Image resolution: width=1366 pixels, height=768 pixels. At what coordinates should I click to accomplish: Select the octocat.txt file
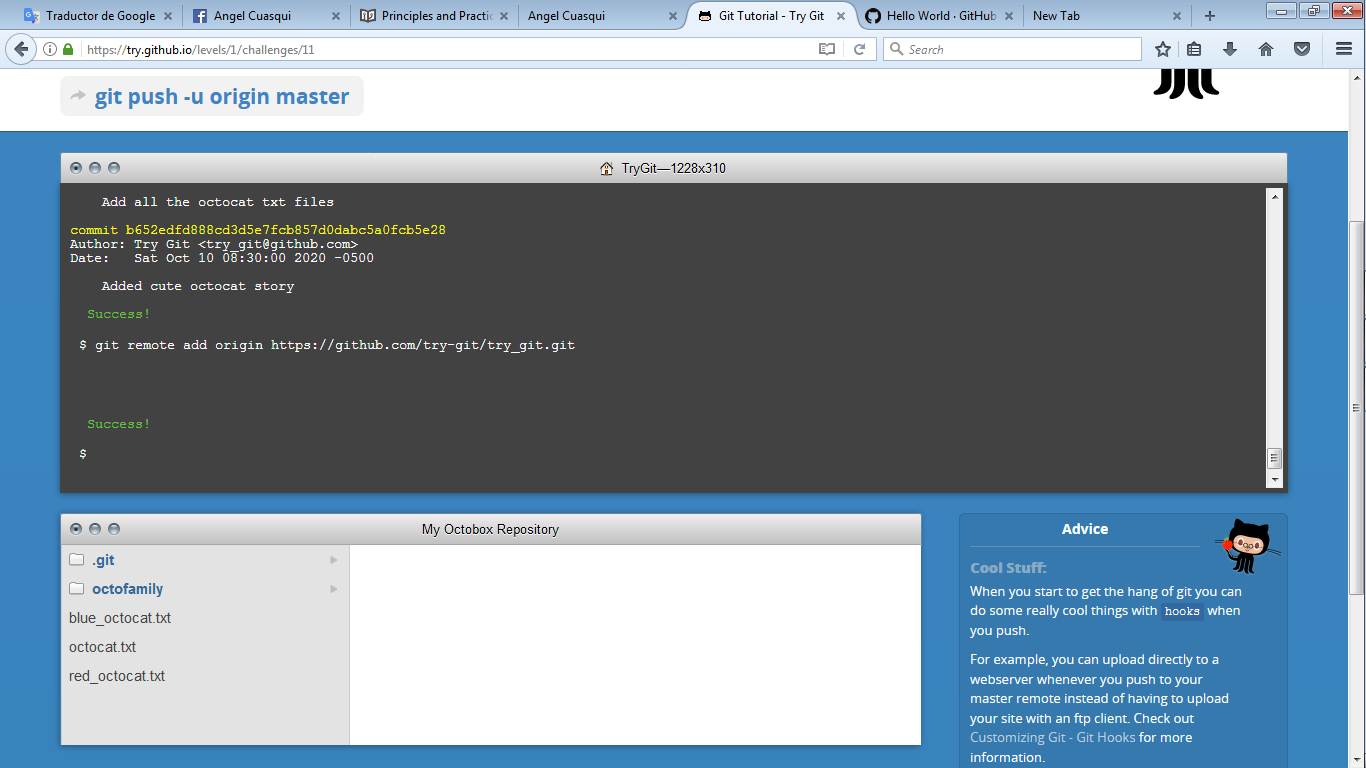[102, 647]
